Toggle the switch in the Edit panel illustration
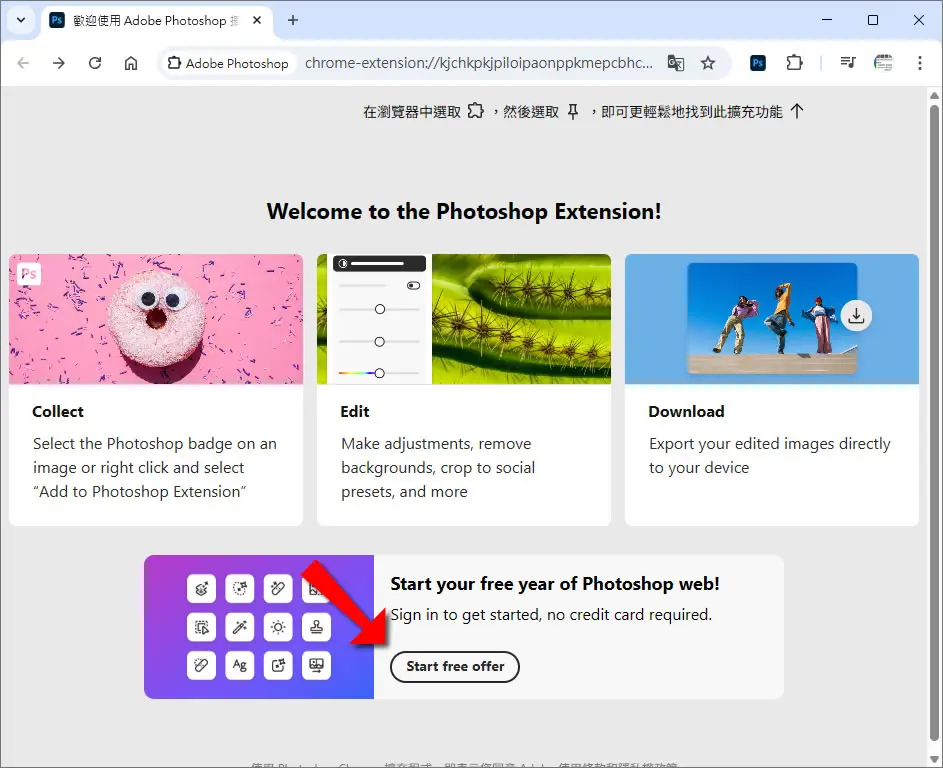 413,286
